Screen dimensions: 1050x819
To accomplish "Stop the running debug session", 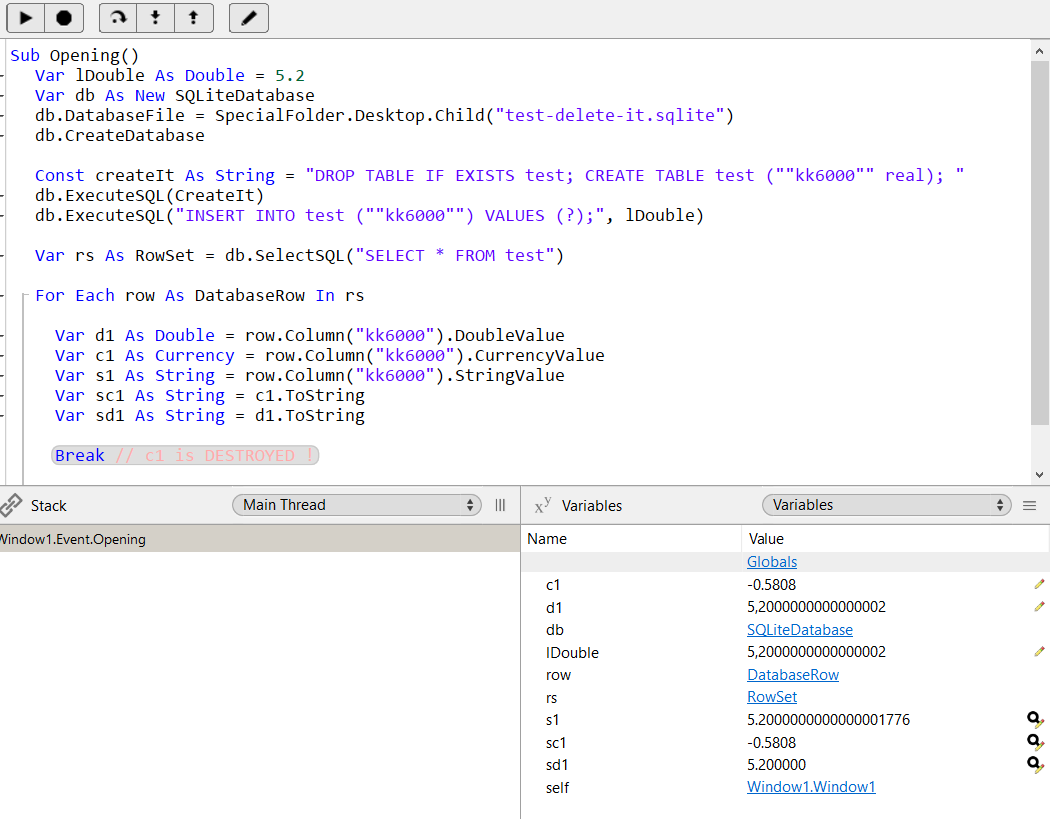I will pyautogui.click(x=62, y=17).
